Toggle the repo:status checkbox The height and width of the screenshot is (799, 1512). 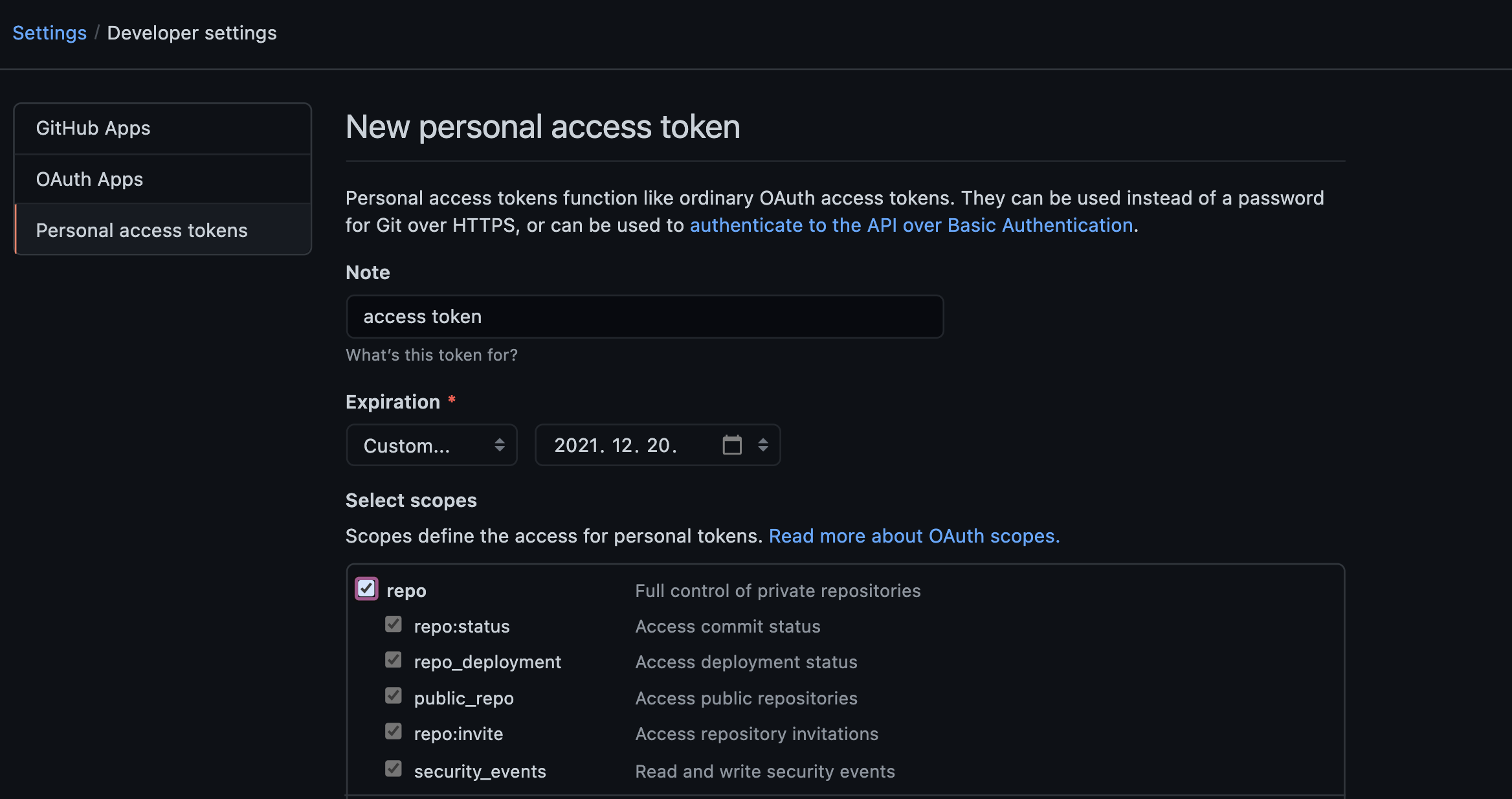pyautogui.click(x=394, y=624)
